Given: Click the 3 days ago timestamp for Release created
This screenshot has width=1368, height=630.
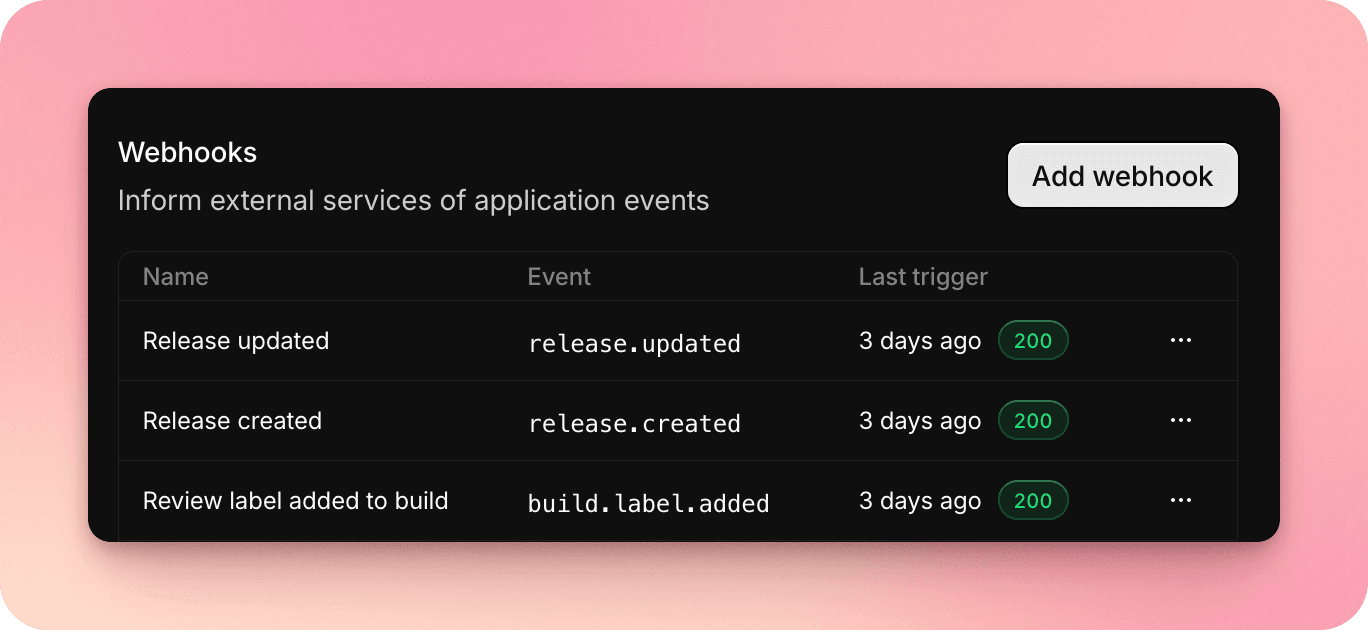Looking at the screenshot, I should (x=919, y=420).
